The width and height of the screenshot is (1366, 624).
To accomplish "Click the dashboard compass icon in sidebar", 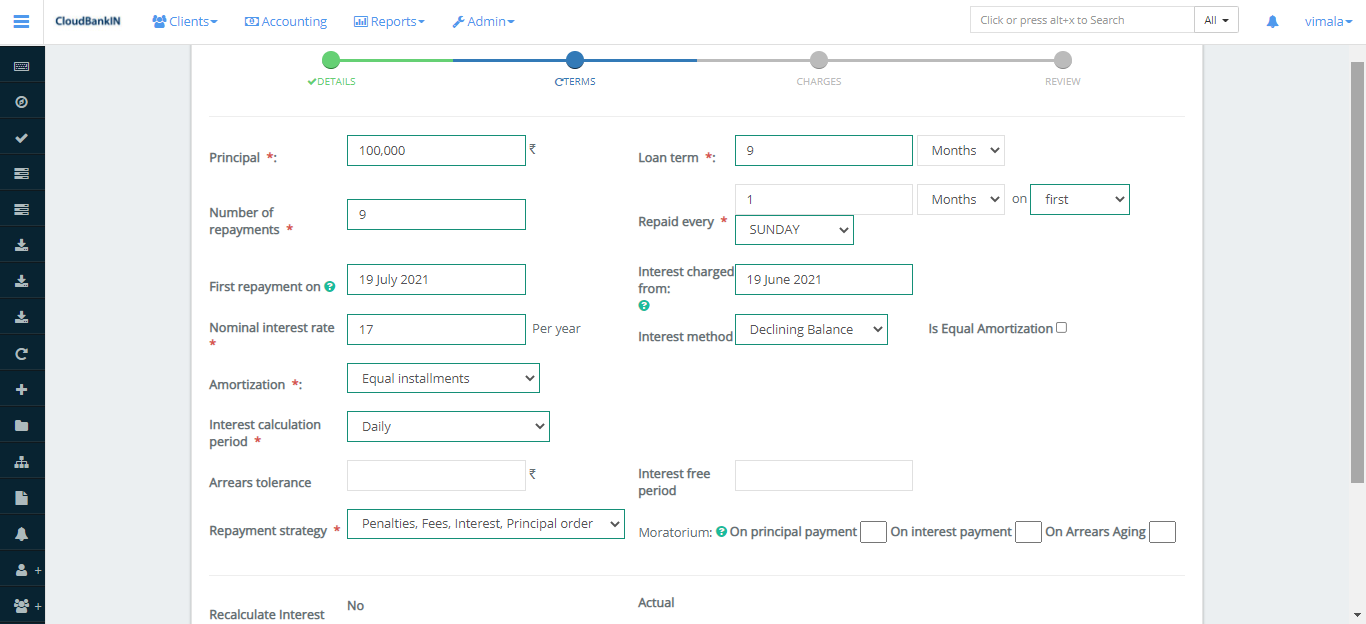I will [x=21, y=100].
